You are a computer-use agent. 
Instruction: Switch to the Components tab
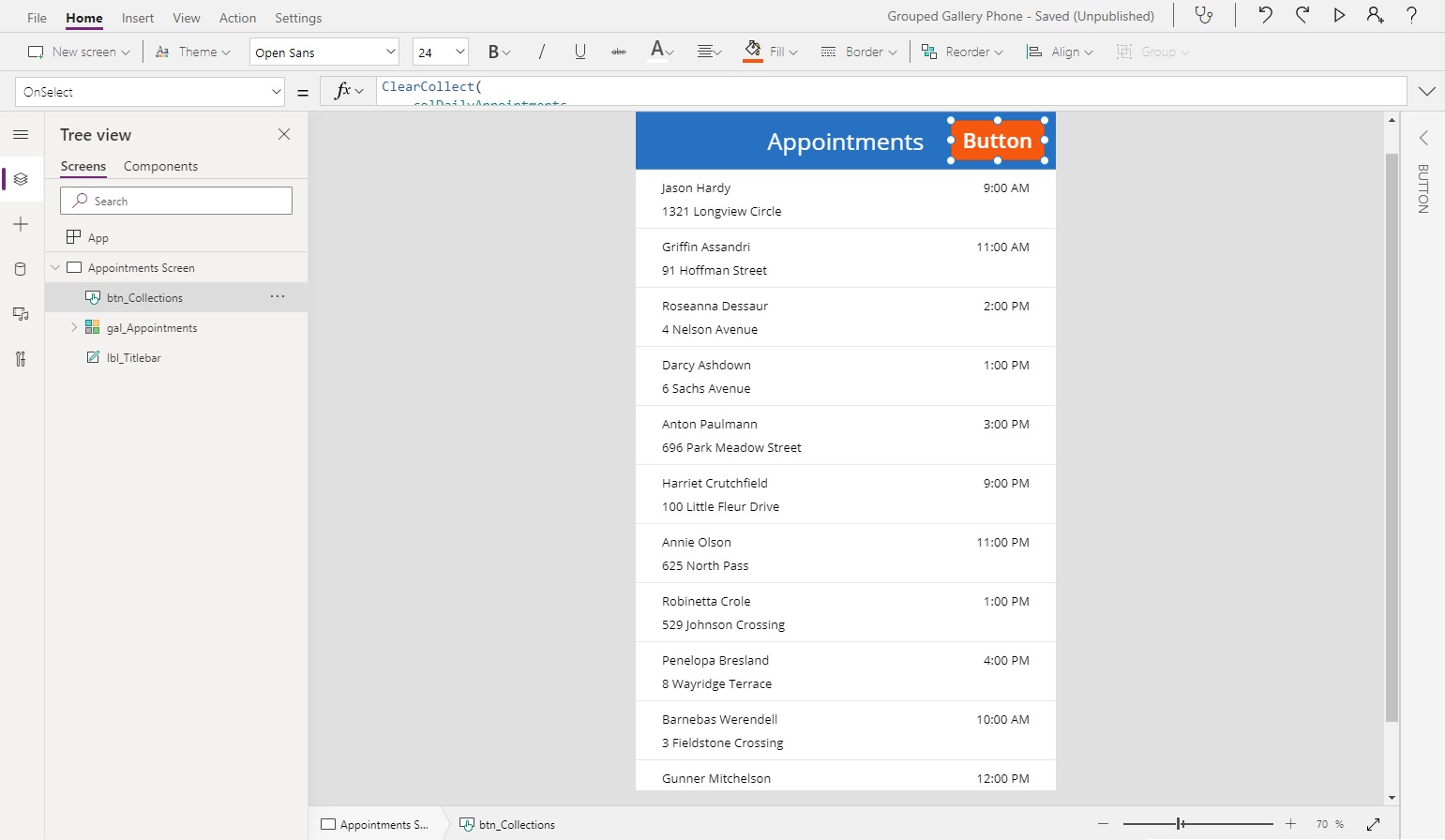pyautogui.click(x=160, y=166)
